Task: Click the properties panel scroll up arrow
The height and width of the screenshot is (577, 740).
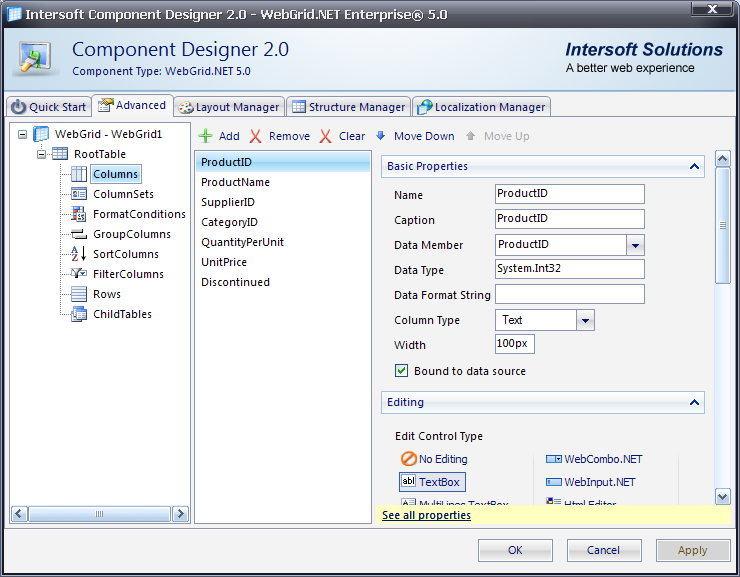Action: (723, 159)
